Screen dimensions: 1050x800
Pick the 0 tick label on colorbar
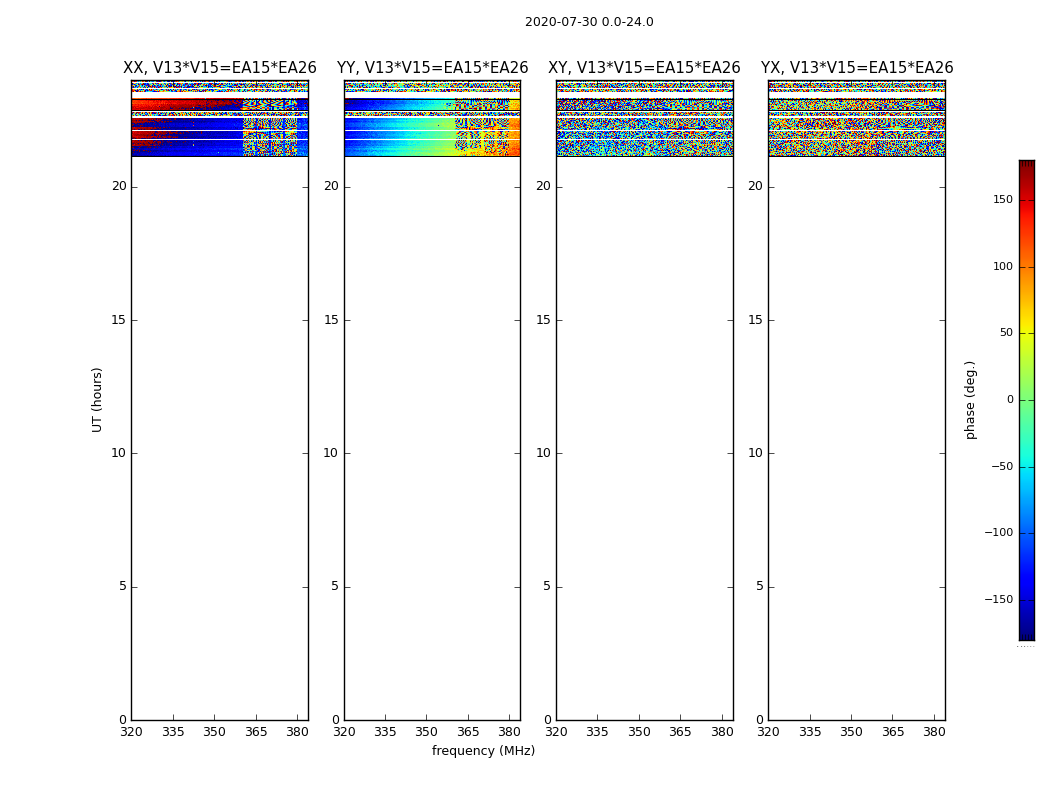(1009, 400)
